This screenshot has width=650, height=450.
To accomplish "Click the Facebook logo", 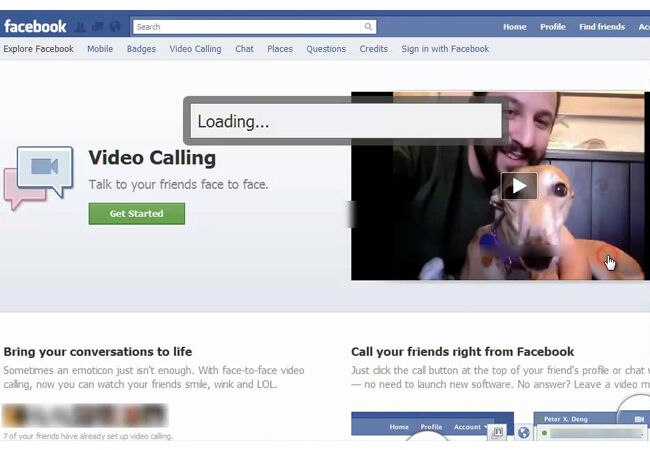I will pos(35,27).
